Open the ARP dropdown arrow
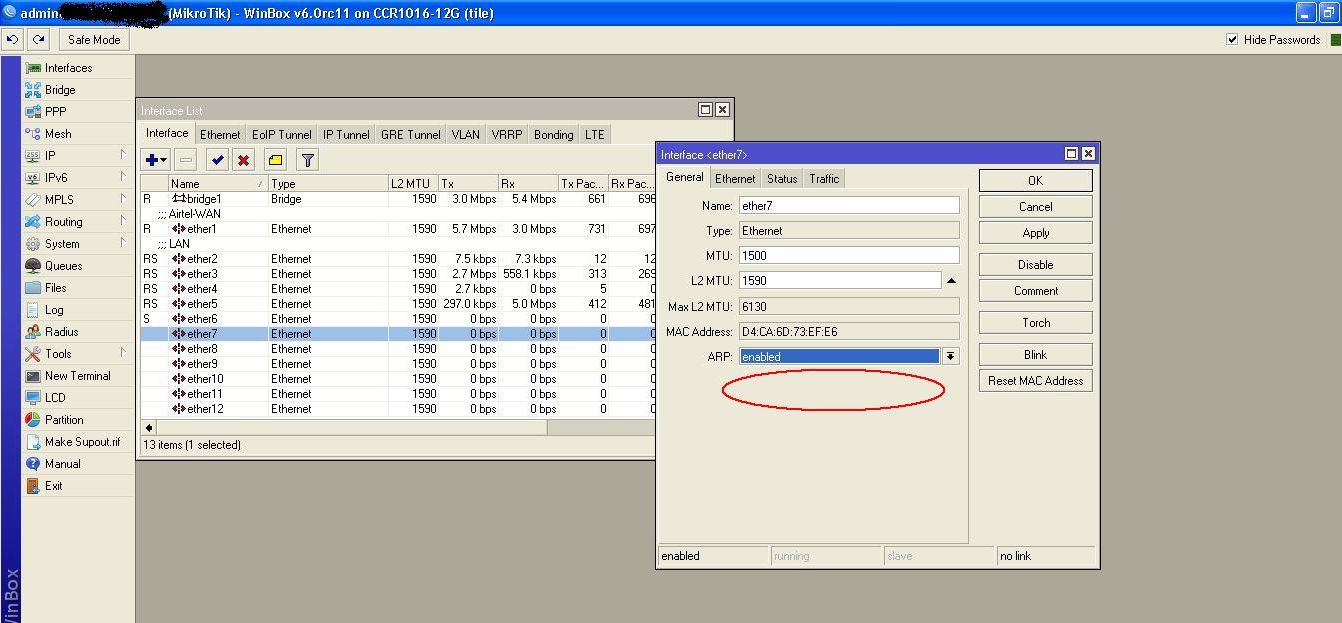Image resolution: width=1342 pixels, height=623 pixels. [x=950, y=356]
